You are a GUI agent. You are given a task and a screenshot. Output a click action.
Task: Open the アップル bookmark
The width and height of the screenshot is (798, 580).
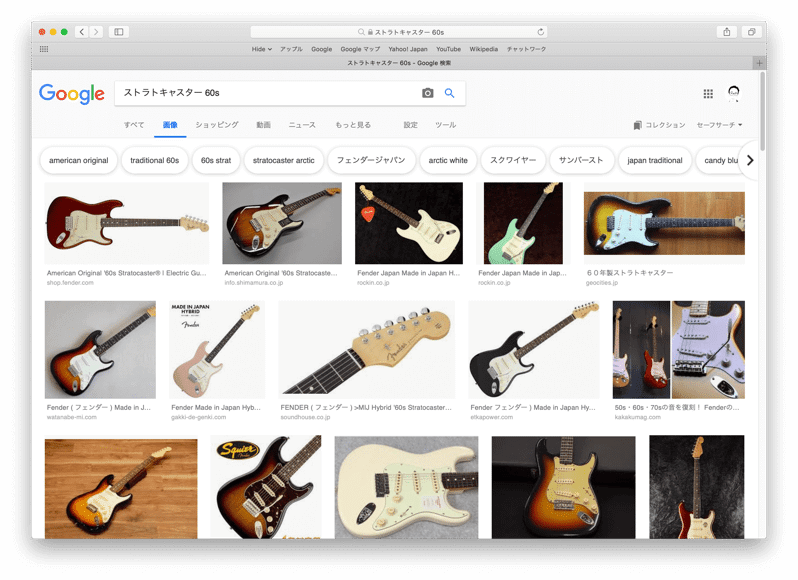click(x=291, y=49)
